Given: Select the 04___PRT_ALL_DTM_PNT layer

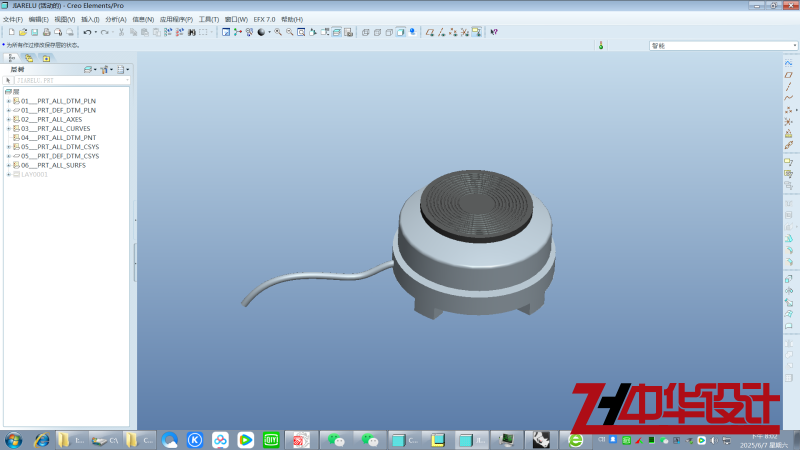Looking at the screenshot, I should coord(58,138).
